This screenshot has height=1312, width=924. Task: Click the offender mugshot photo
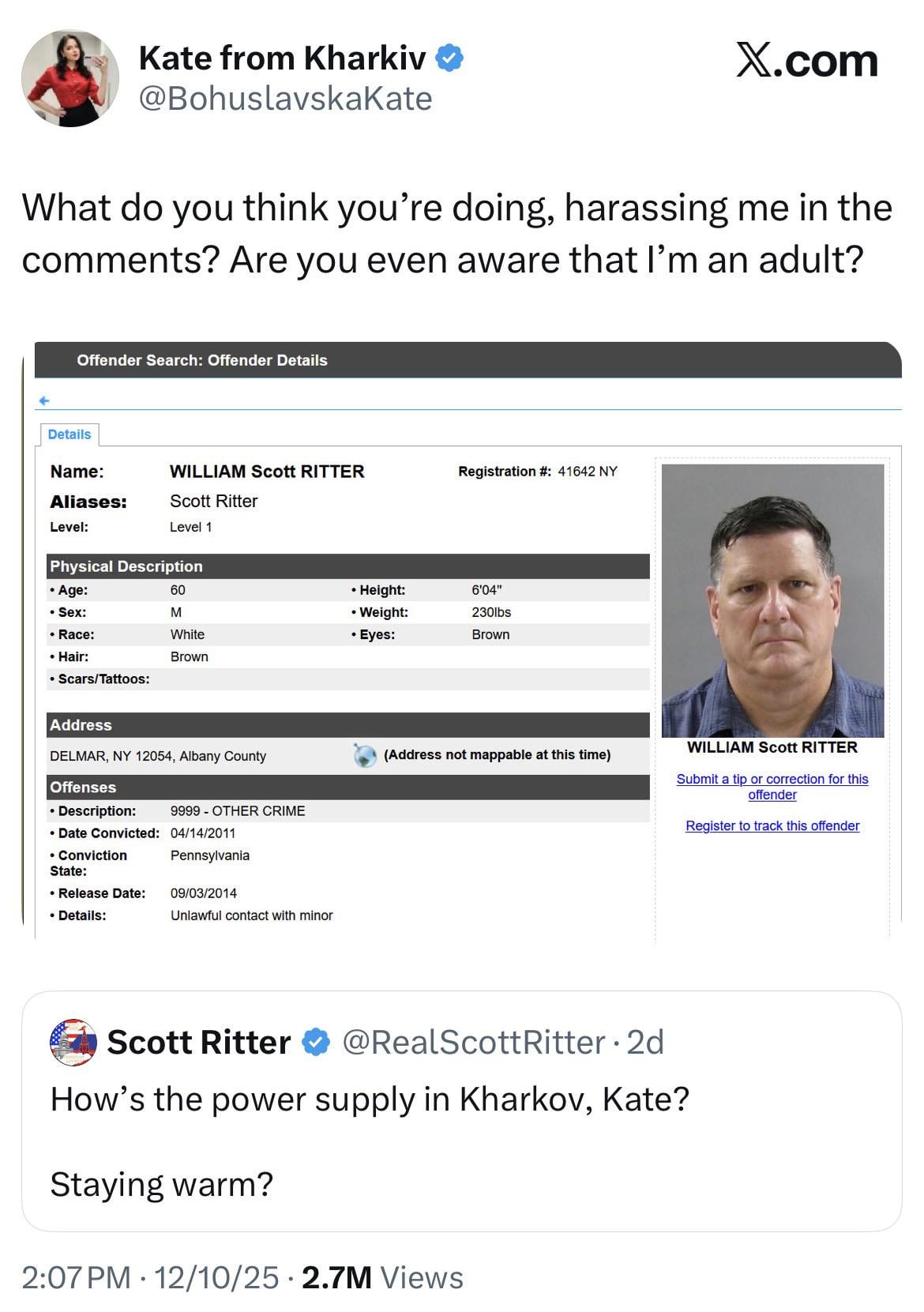(772, 600)
